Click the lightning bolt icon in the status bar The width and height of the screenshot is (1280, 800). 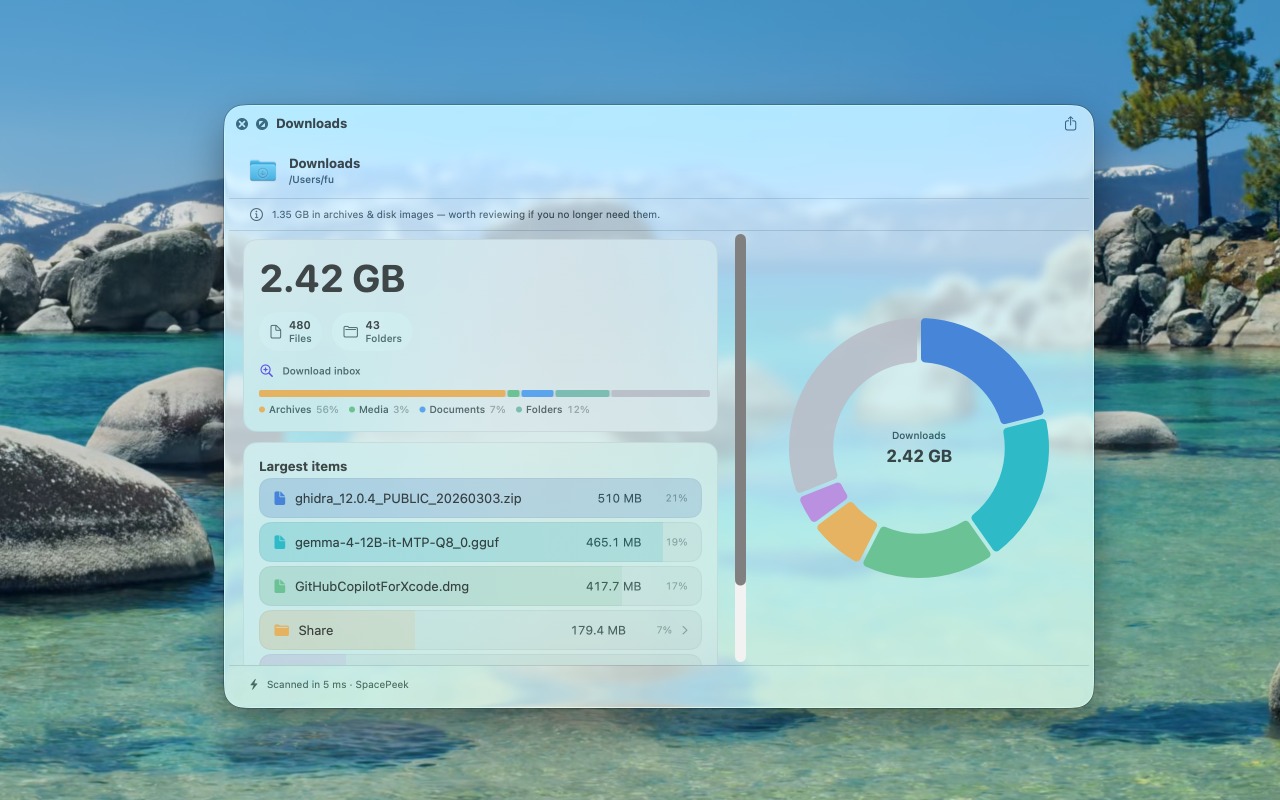click(x=254, y=685)
